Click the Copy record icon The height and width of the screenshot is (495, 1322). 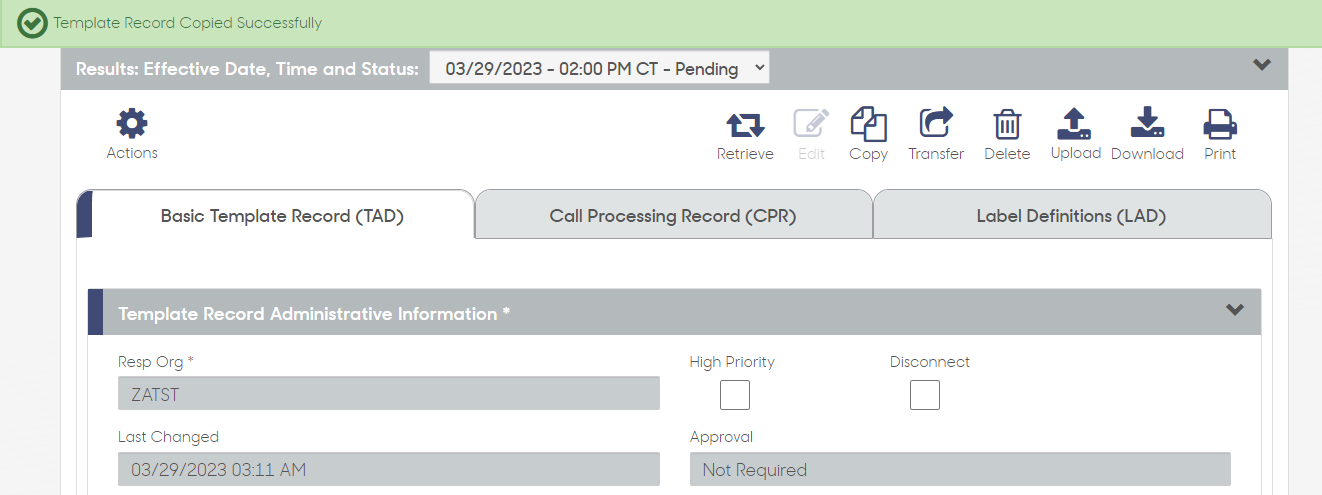pos(868,124)
